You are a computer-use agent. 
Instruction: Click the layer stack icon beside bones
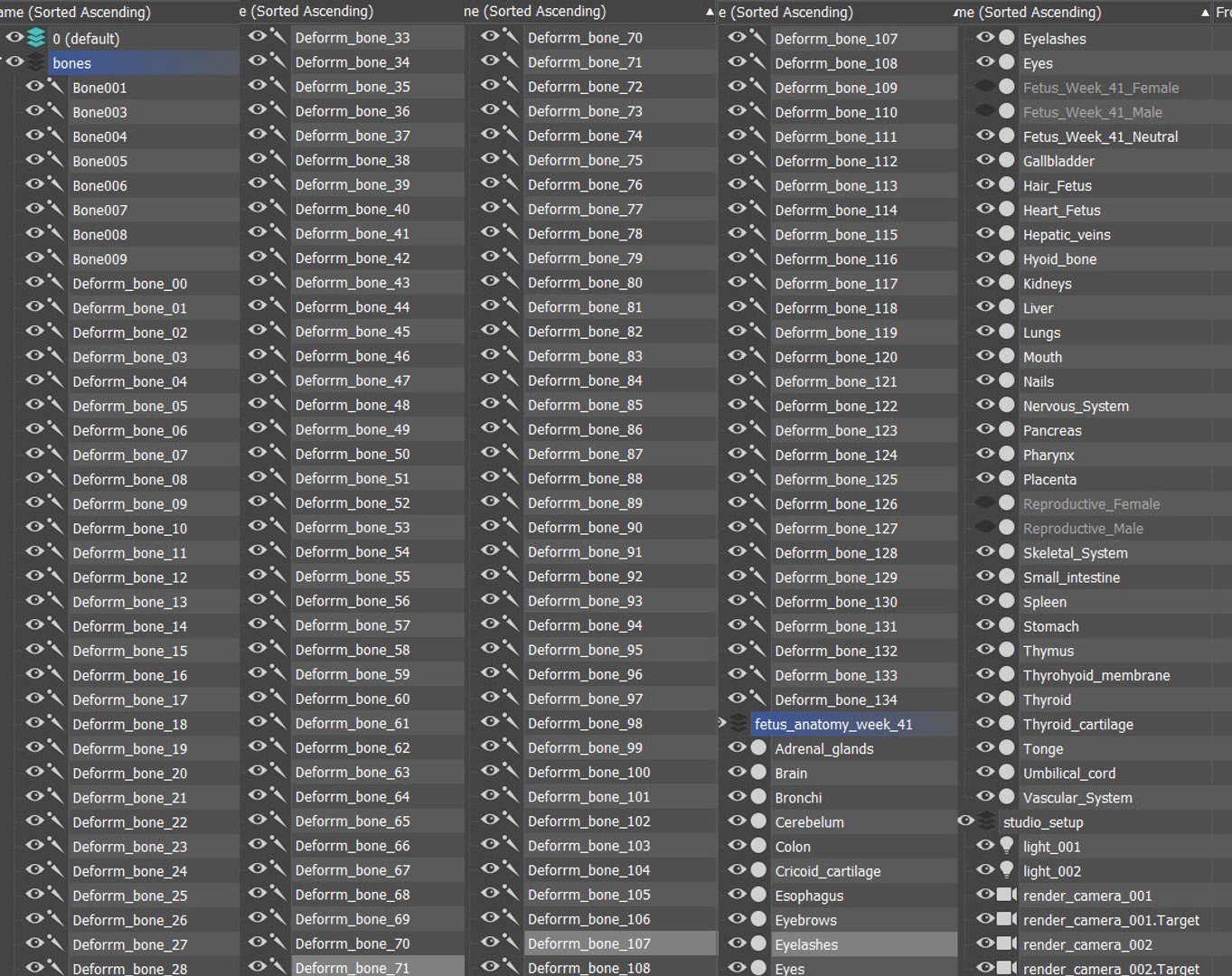[36, 62]
